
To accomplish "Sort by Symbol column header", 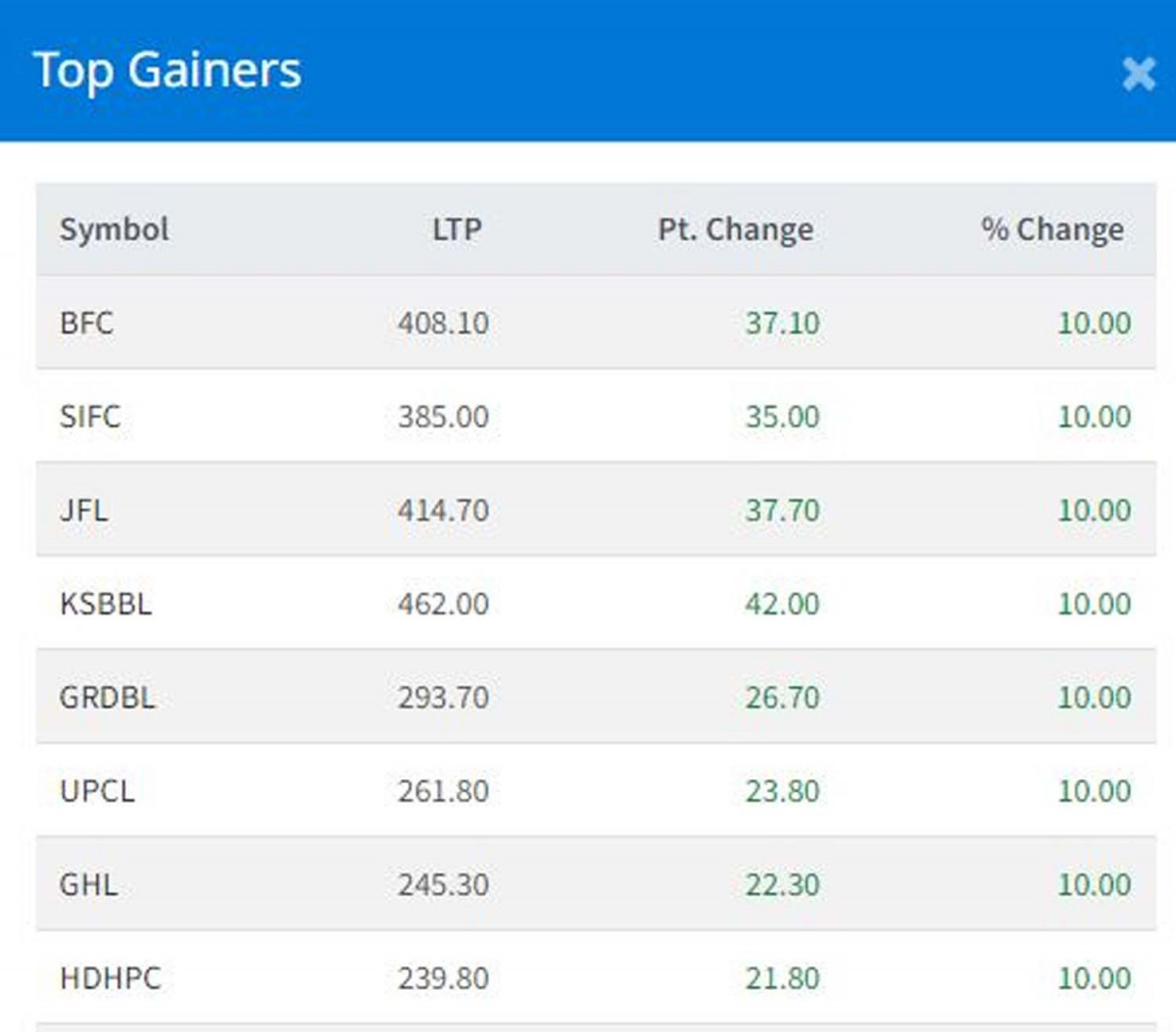I will (114, 229).
